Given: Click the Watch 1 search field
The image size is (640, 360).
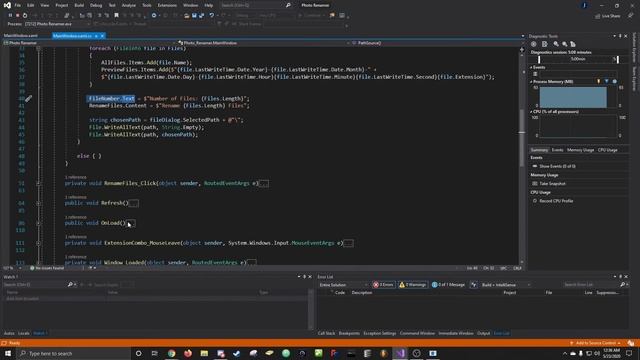Looking at the screenshot, I should tap(35, 284).
